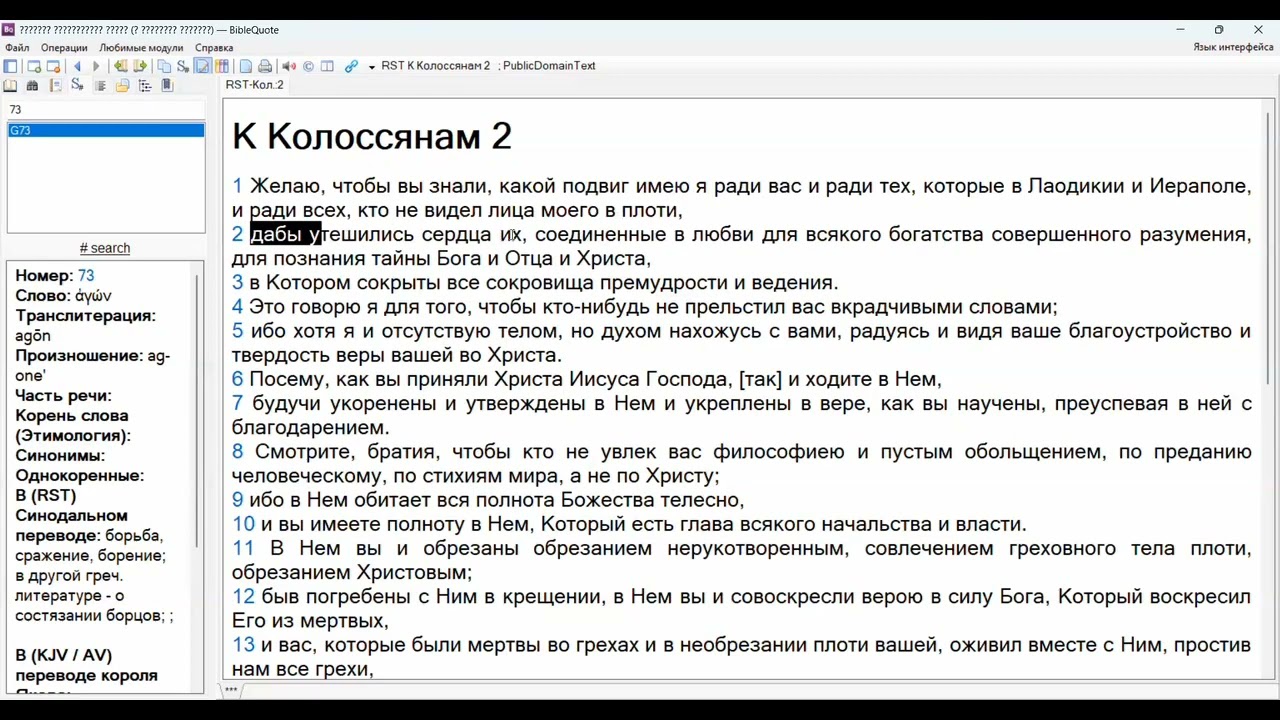Viewport: 1280px width, 720px height.
Task: Open the Bible book tab icon
Action: point(10,86)
